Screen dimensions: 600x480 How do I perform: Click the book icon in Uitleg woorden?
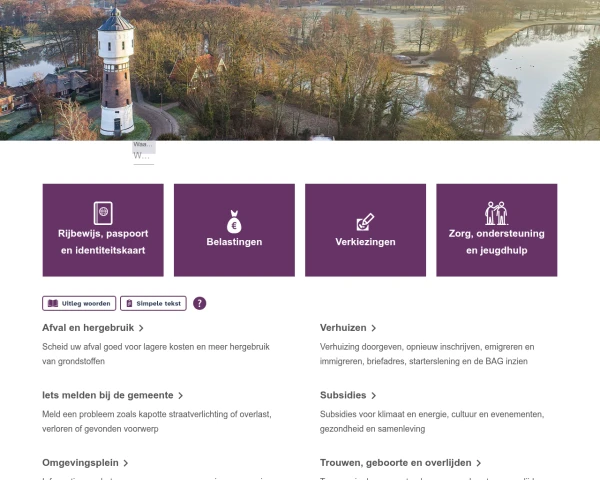click(x=53, y=303)
